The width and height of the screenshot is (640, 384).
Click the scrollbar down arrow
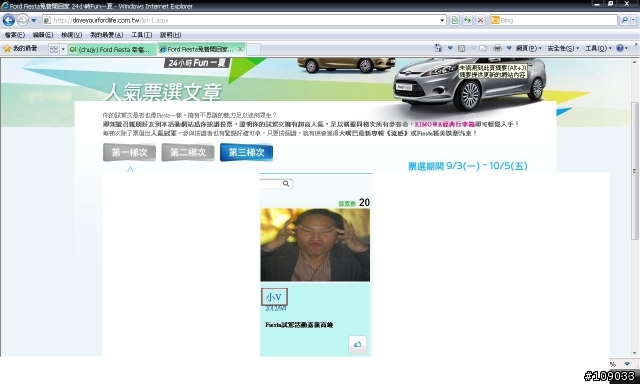coord(634,353)
